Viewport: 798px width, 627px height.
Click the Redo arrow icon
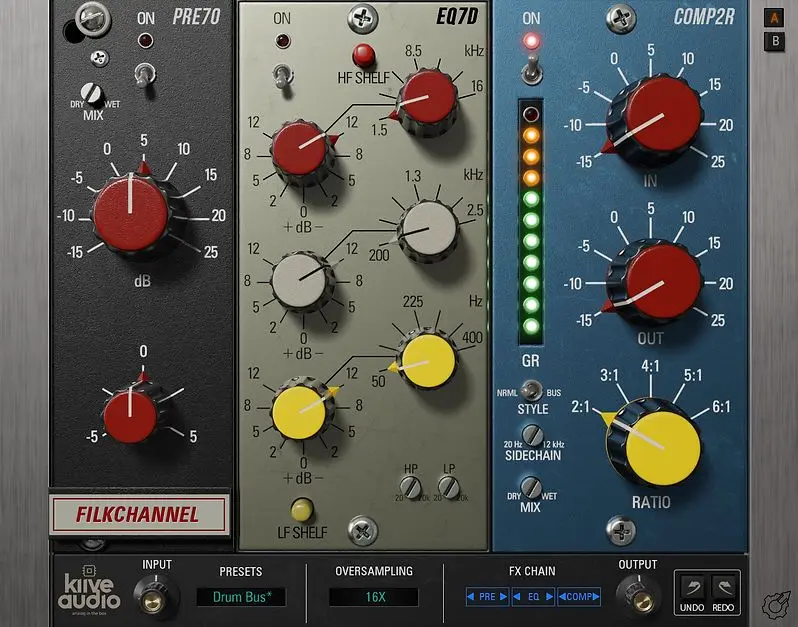click(x=723, y=588)
